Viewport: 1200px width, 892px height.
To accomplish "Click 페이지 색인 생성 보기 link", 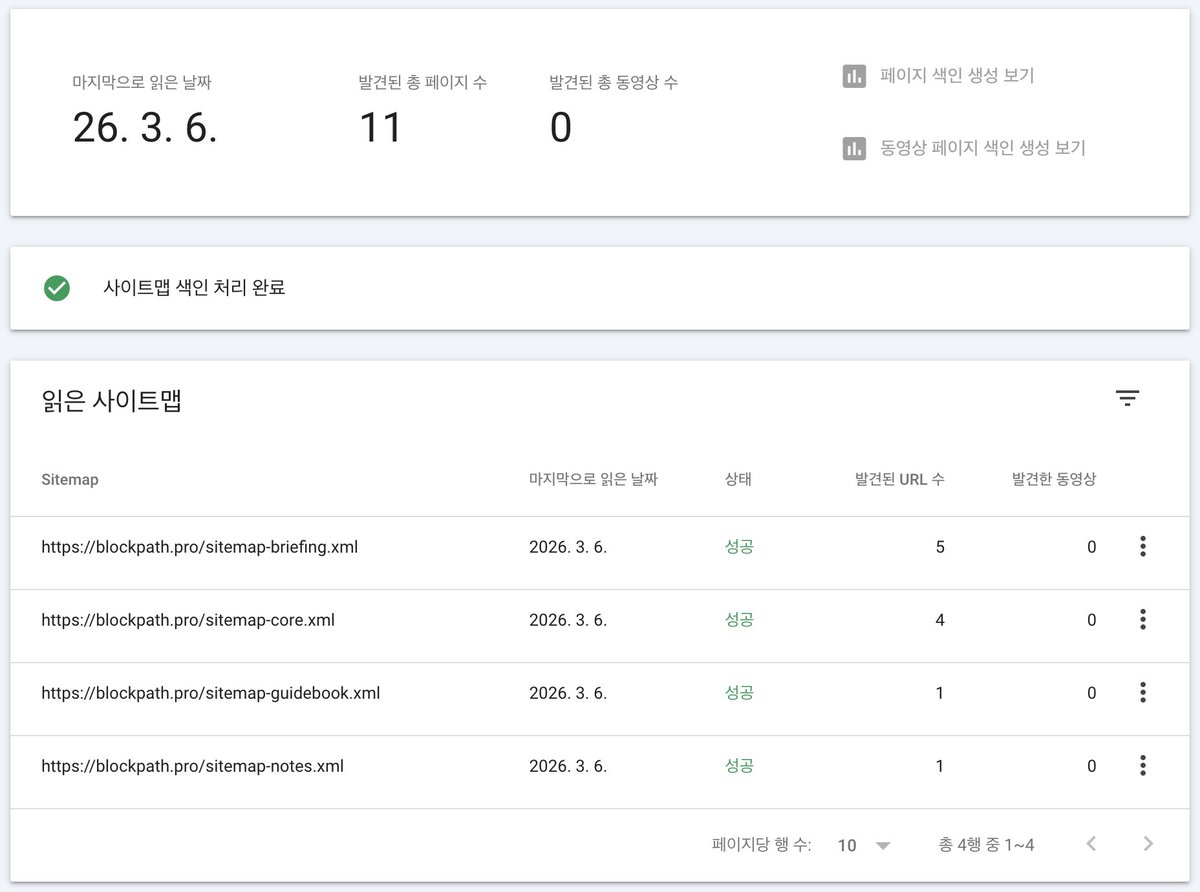I will coord(957,75).
